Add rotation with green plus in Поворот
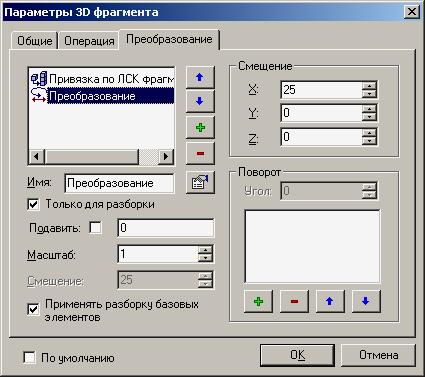 258,302
